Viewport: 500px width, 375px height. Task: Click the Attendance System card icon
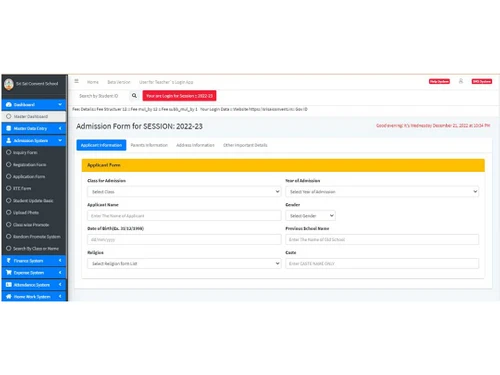point(9,285)
